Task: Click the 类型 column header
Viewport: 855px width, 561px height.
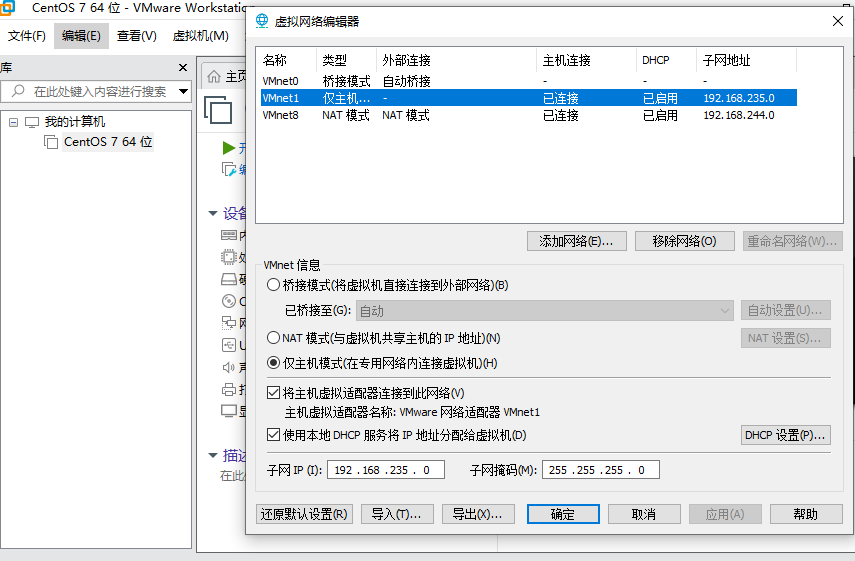Action: [x=346, y=60]
